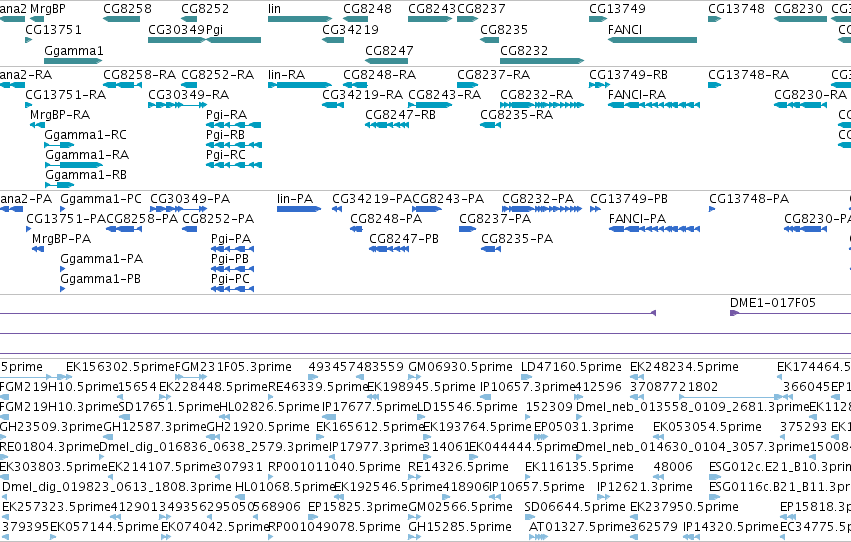Select protein Ggamma1-PC

pyautogui.click(x=62, y=209)
